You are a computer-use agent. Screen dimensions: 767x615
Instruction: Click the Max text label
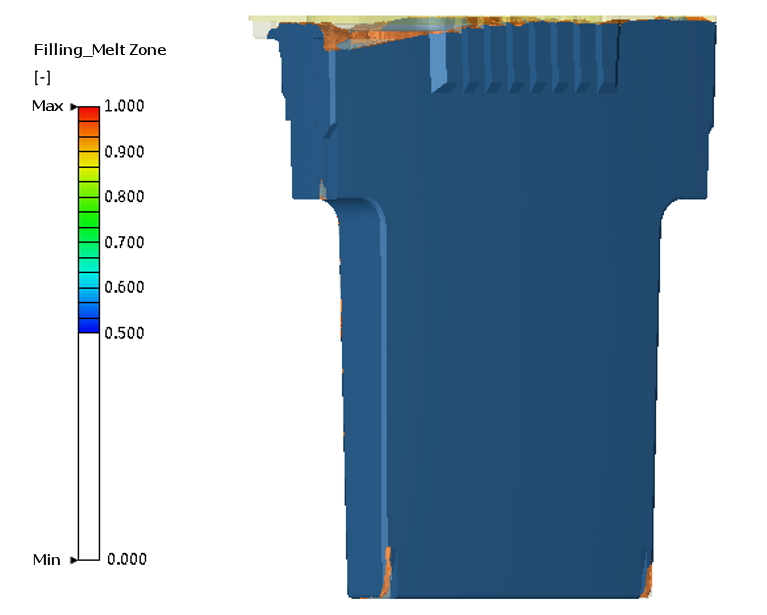click(47, 106)
